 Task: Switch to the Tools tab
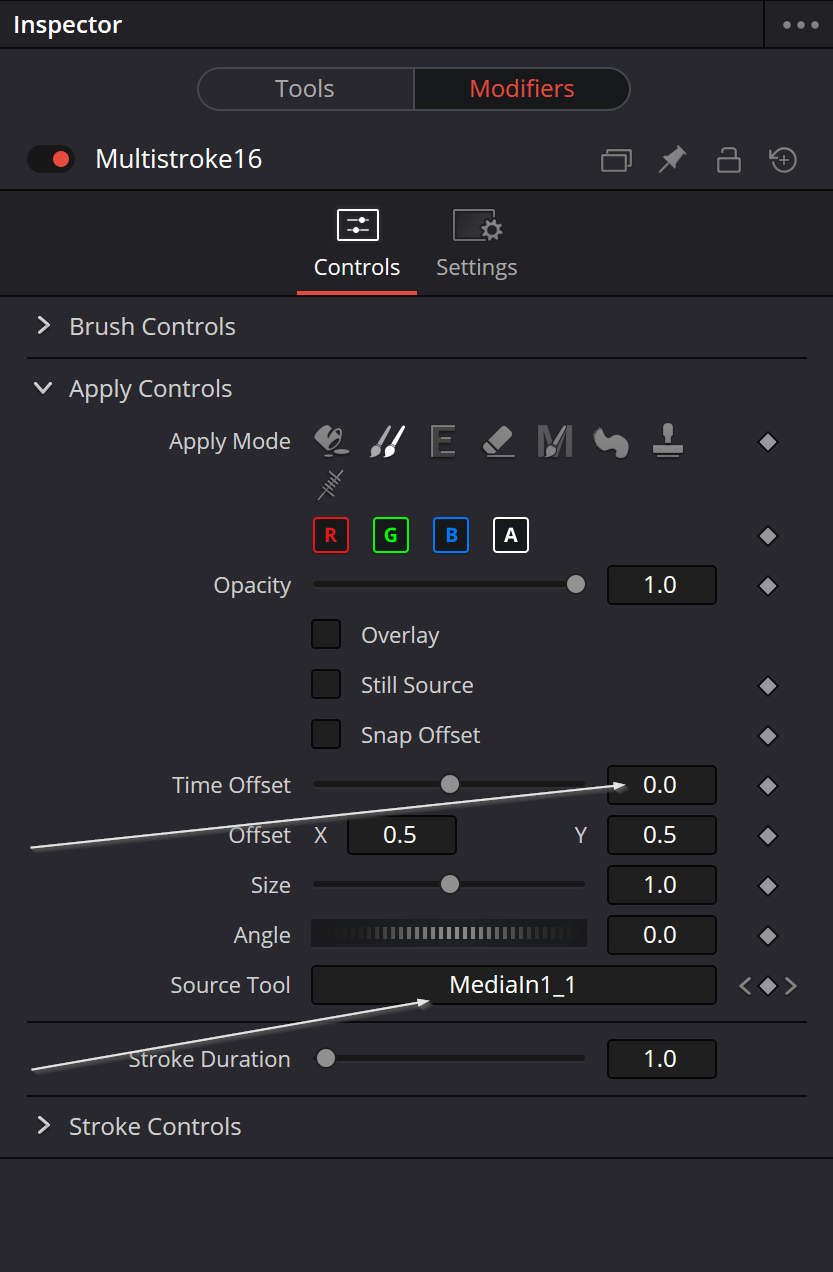305,89
